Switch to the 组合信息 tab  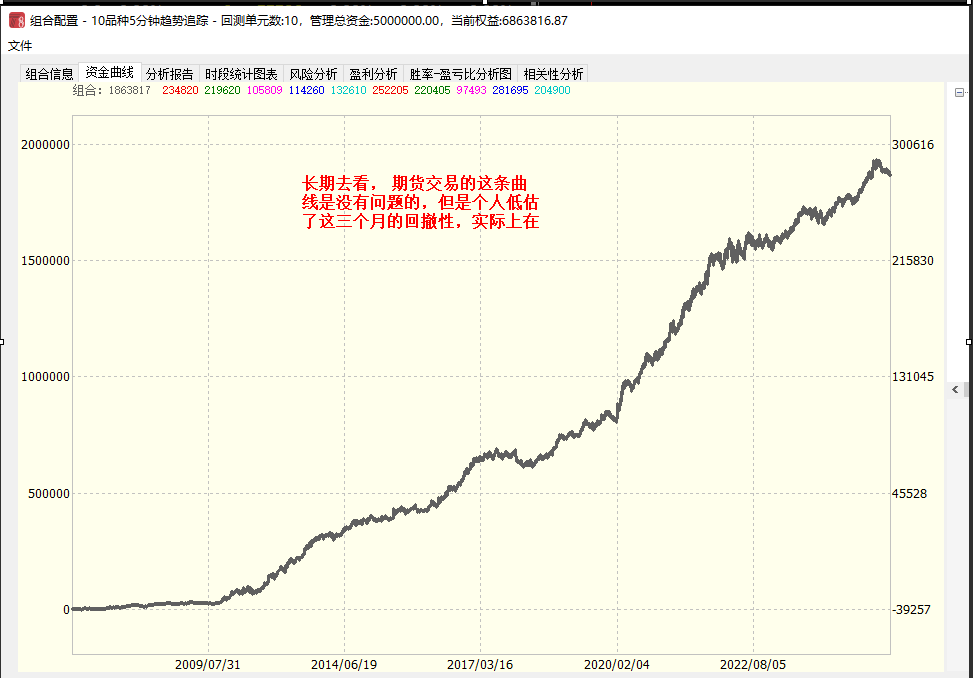(49, 74)
